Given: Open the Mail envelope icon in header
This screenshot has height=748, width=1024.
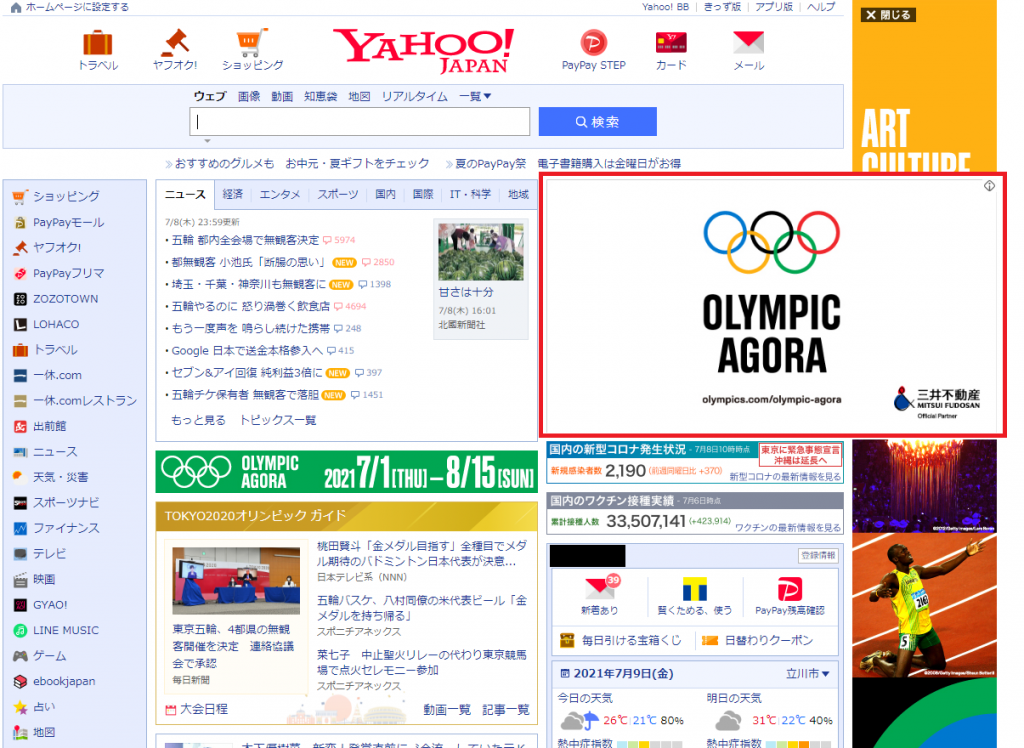Looking at the screenshot, I should click(x=748, y=42).
